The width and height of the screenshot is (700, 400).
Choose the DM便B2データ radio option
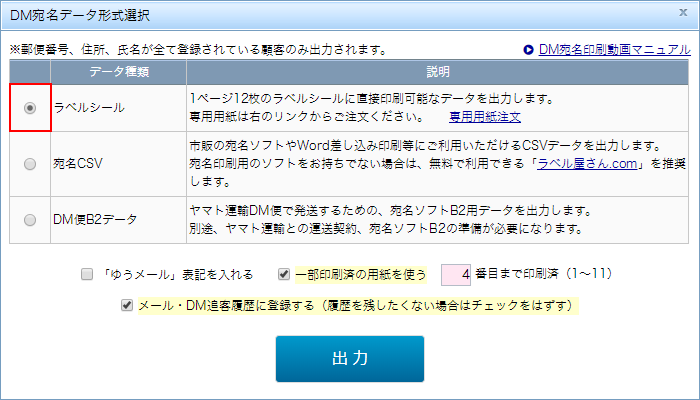[30, 219]
